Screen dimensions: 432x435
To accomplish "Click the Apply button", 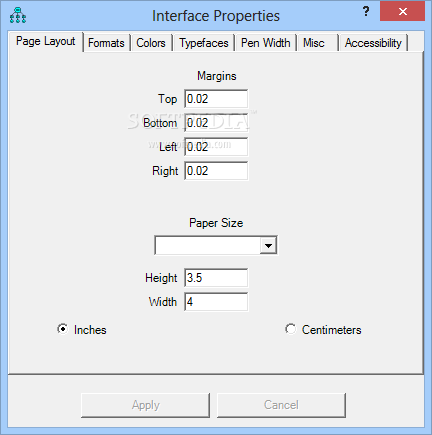I will [145, 405].
